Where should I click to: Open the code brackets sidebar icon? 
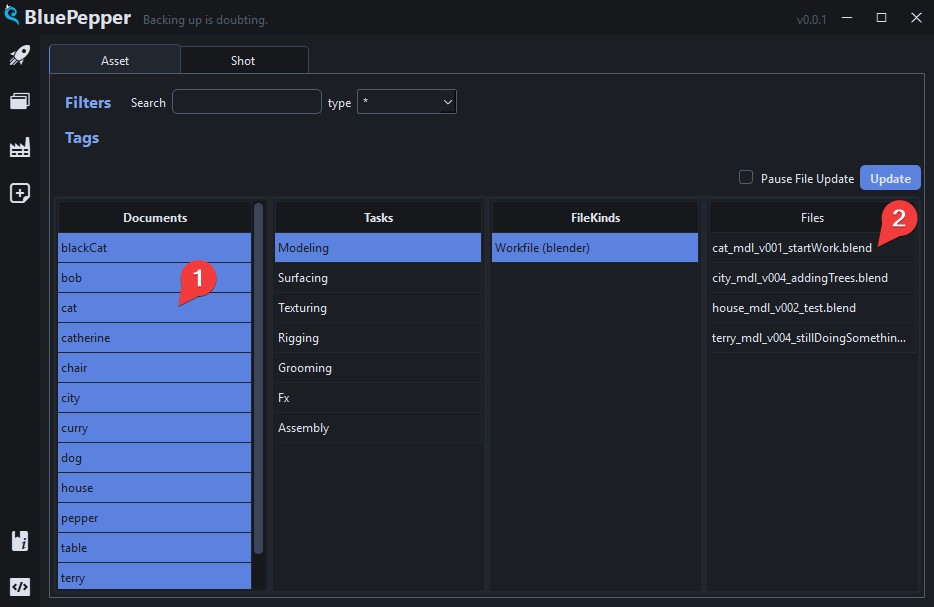[20, 587]
